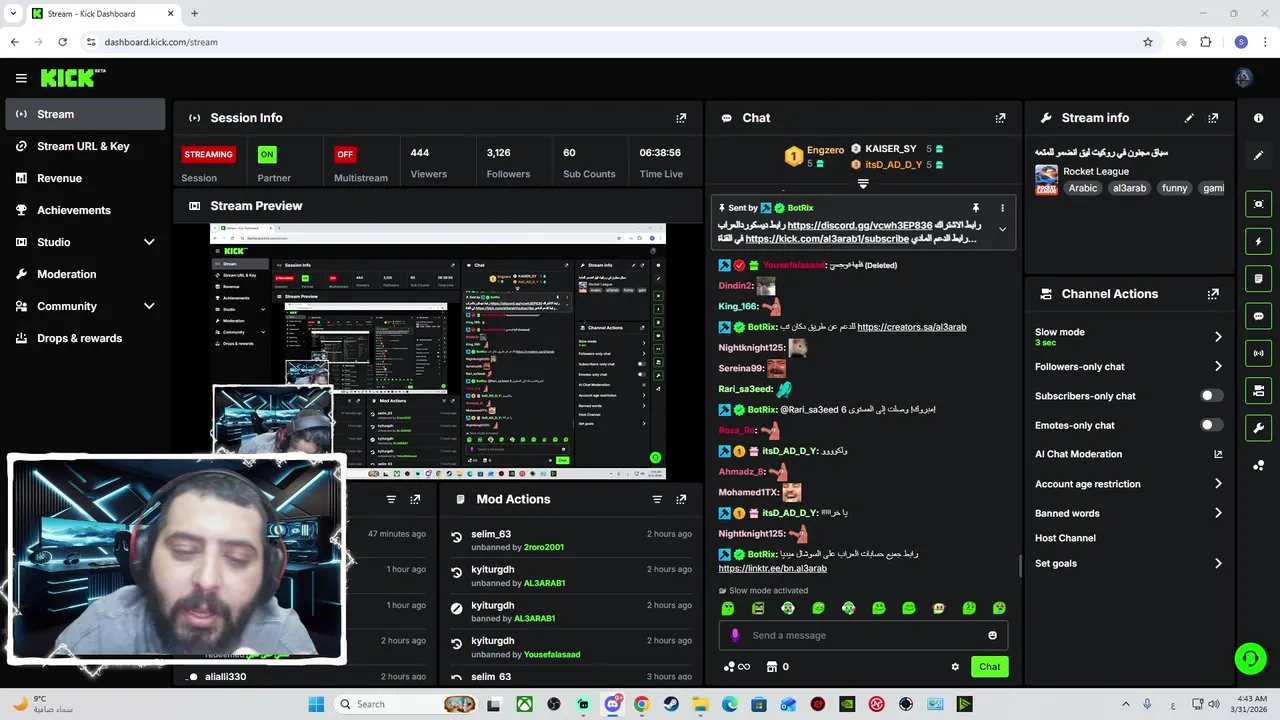Collapse the chat leaderboard arrow
Viewport: 1280px width, 720px height.
(863, 184)
